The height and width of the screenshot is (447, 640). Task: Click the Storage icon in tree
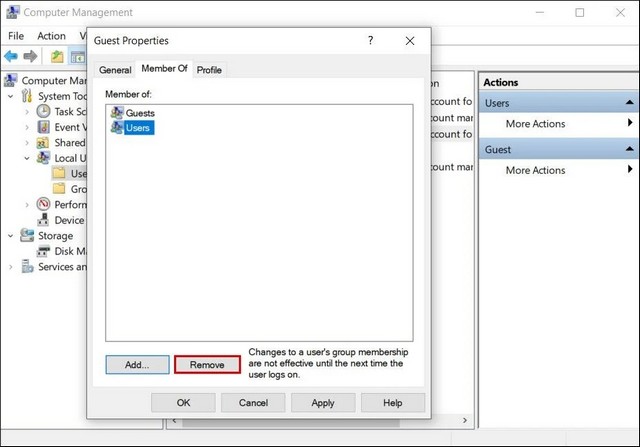click(x=27, y=236)
